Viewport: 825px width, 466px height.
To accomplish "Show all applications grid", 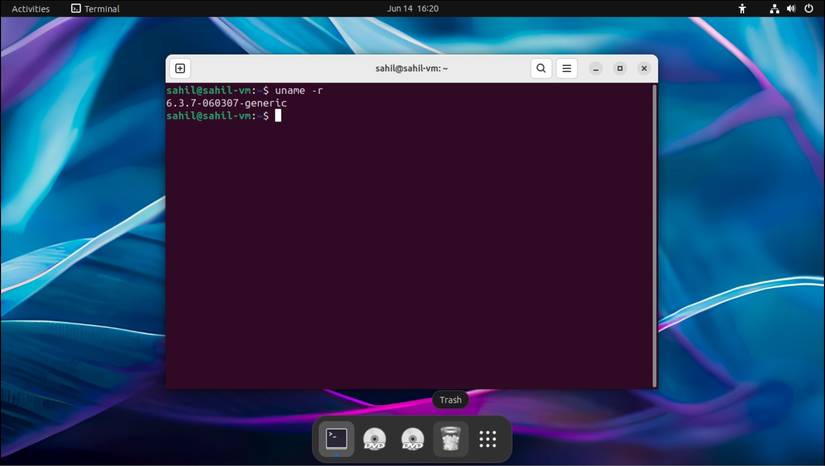I will coord(488,439).
